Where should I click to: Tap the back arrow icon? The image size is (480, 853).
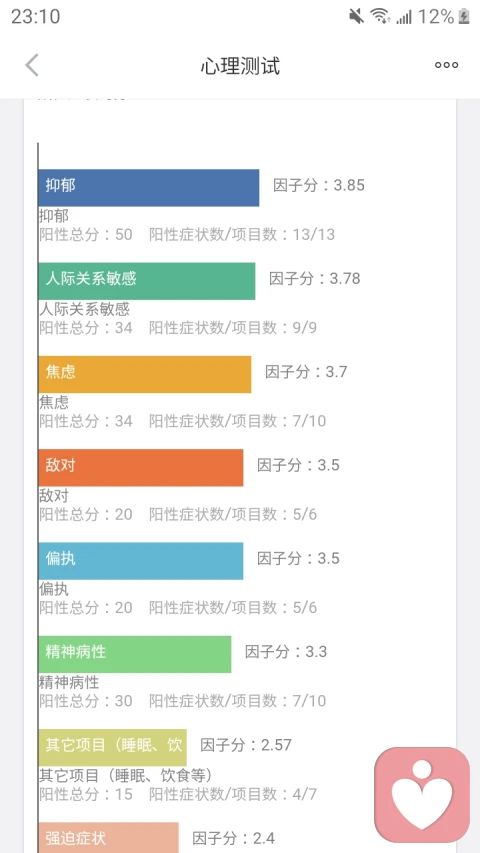click(32, 65)
